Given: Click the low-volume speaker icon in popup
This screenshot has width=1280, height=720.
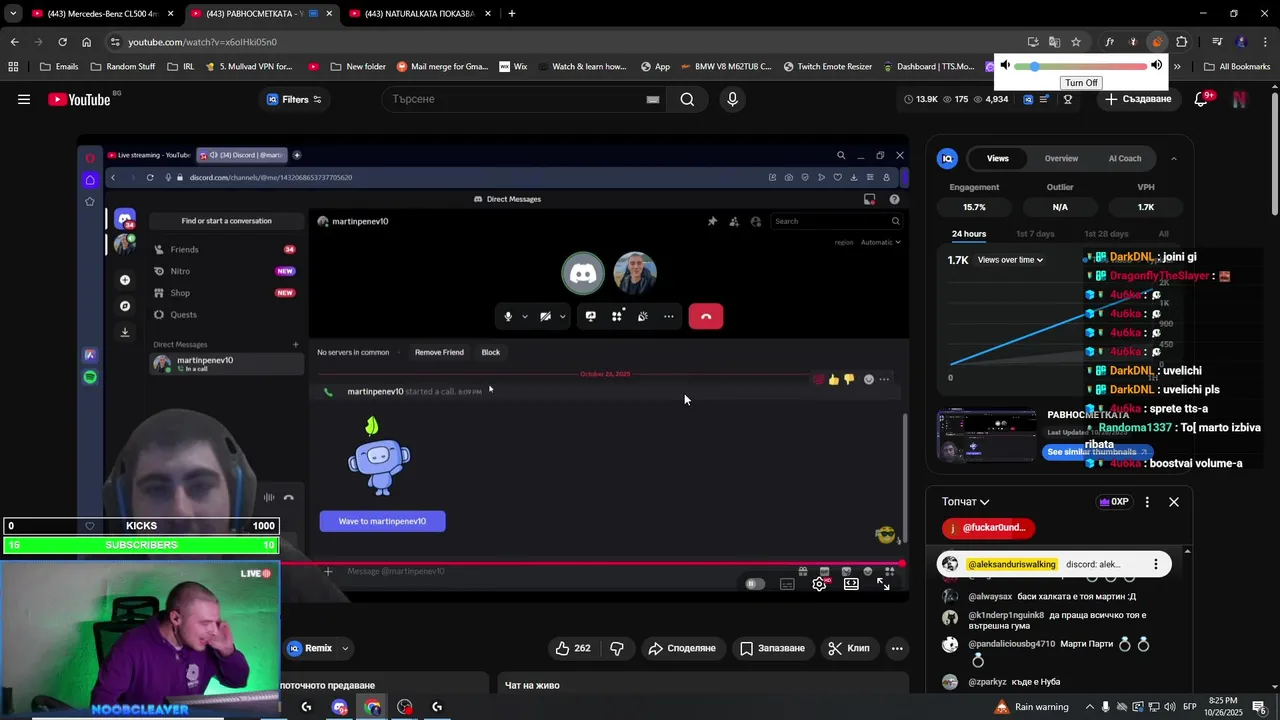Looking at the screenshot, I should [1005, 66].
